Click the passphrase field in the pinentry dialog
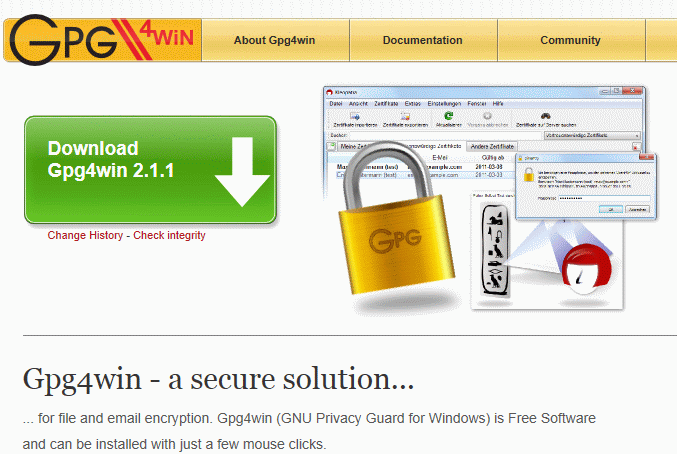The height and width of the screenshot is (454, 677). [604, 198]
